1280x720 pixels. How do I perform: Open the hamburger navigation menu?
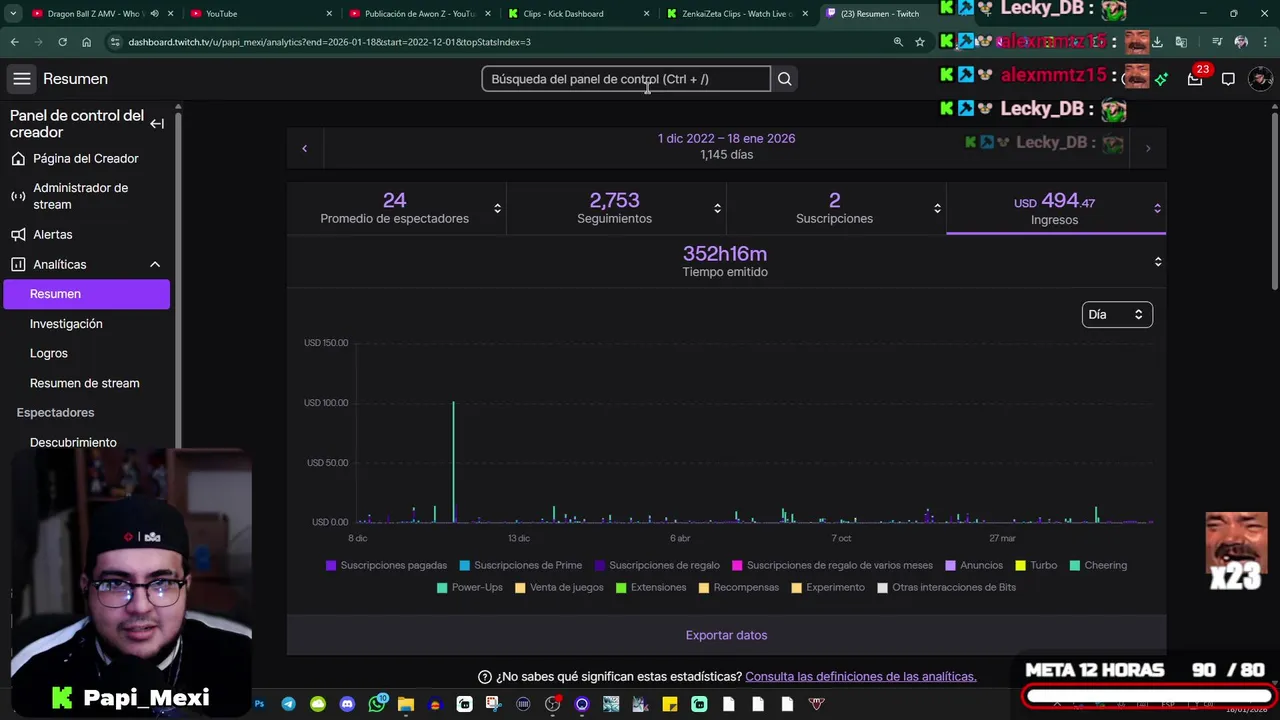point(22,79)
